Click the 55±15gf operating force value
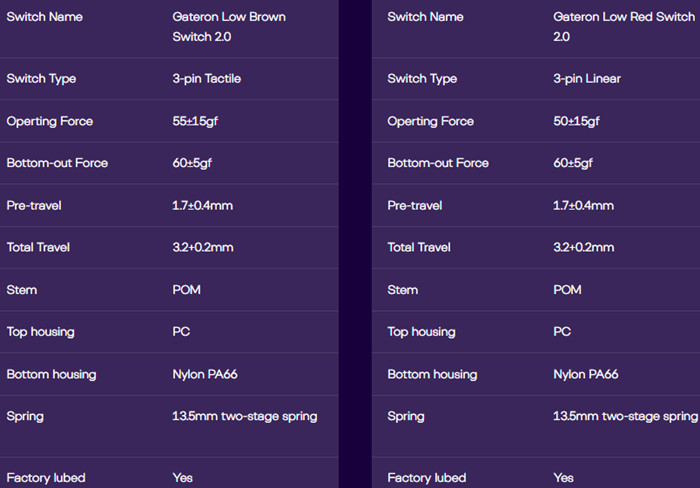Viewport: 700px width, 488px height. [195, 121]
